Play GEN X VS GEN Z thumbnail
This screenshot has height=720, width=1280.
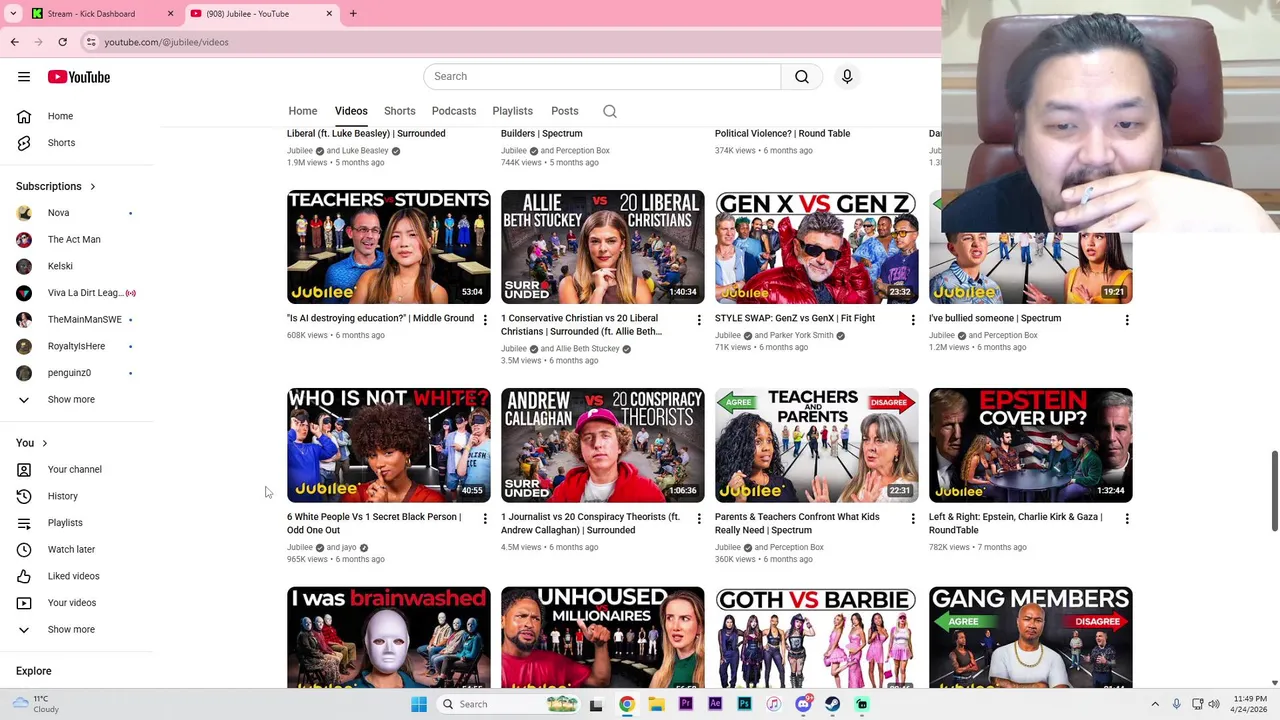(x=816, y=246)
